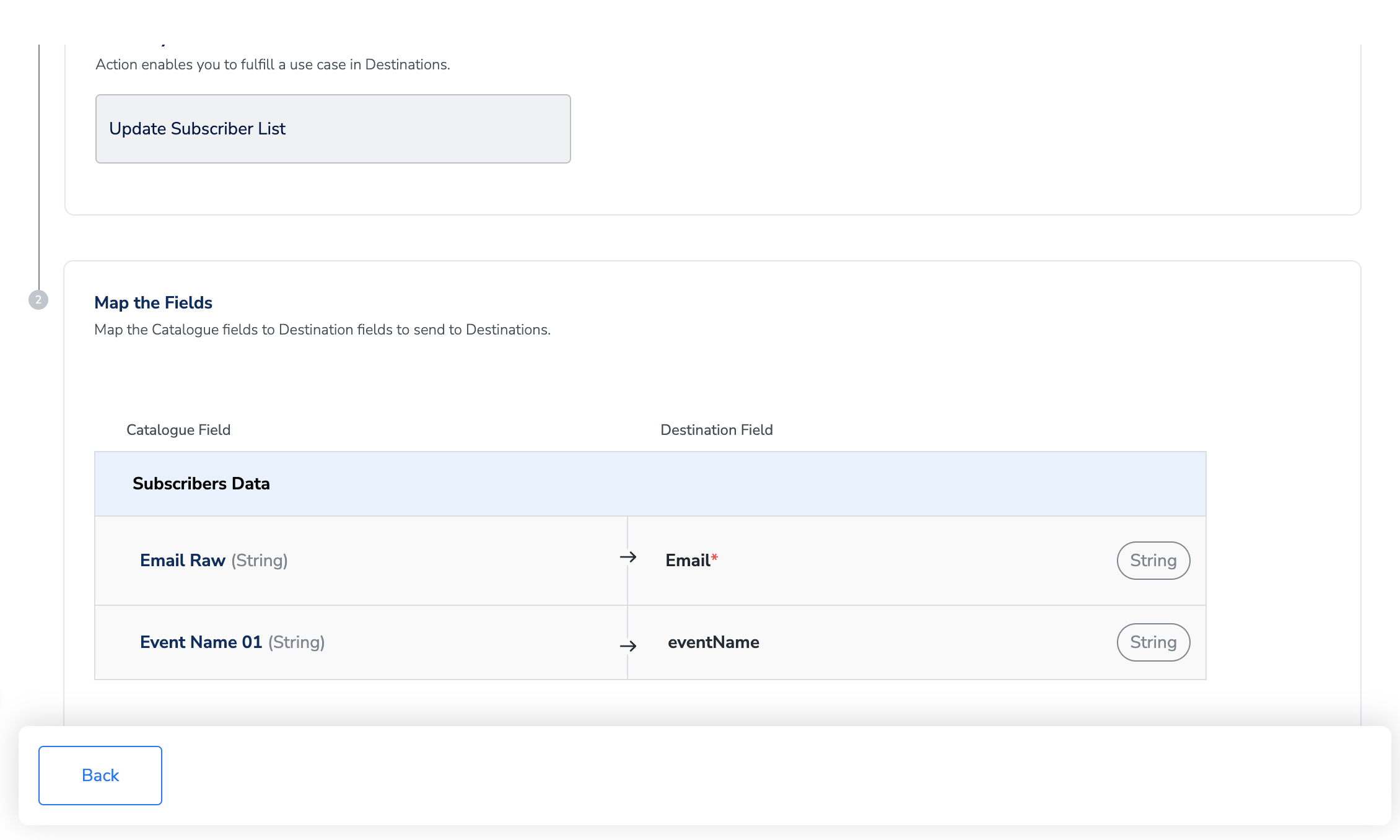Click the String badge for eventName field
The height and width of the screenshot is (840, 1400).
click(x=1152, y=642)
